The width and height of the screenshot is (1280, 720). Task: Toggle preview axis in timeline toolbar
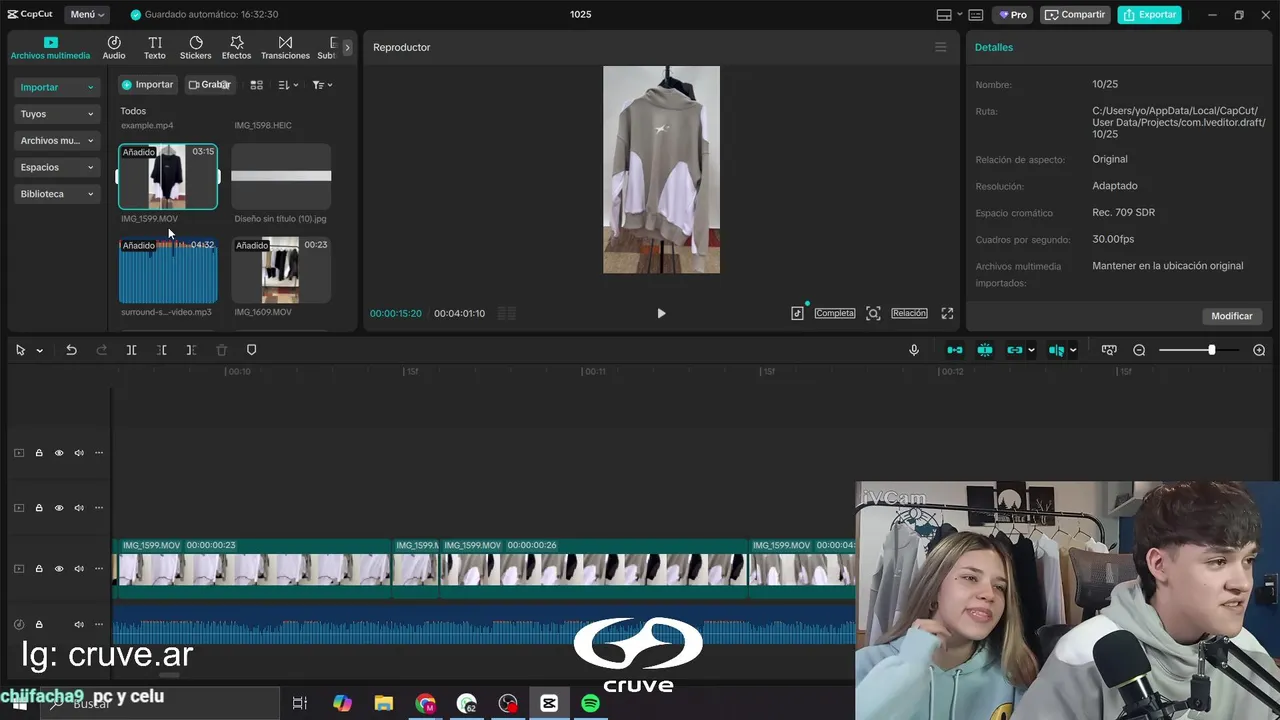point(1056,350)
